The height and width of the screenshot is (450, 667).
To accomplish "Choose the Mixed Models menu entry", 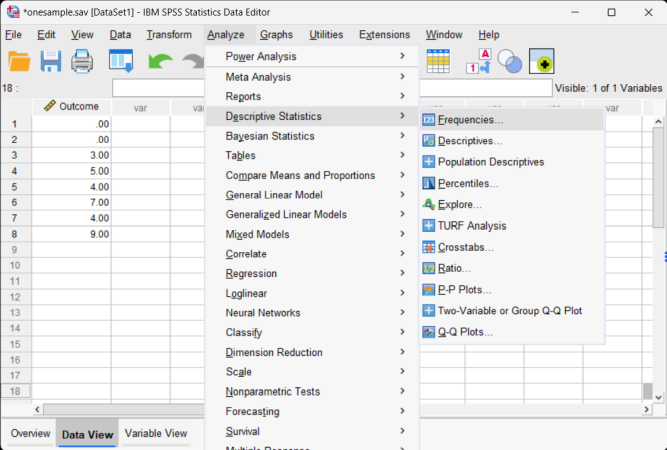I will pos(312,234).
